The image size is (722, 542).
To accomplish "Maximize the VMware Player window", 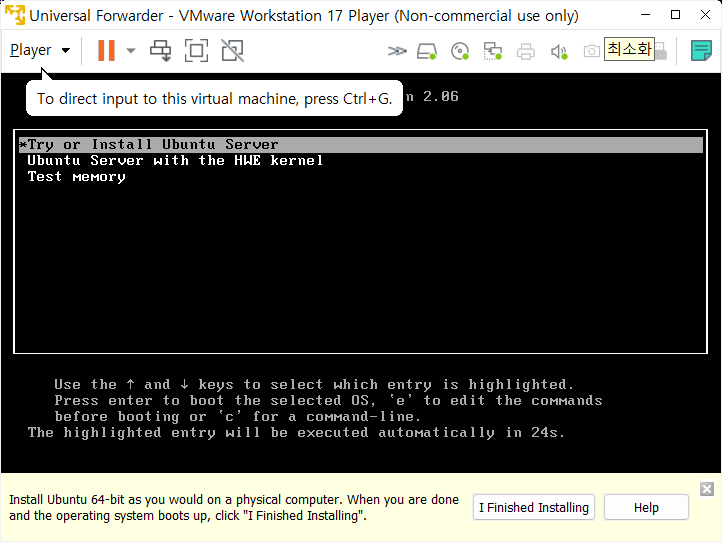I will pyautogui.click(x=675, y=15).
